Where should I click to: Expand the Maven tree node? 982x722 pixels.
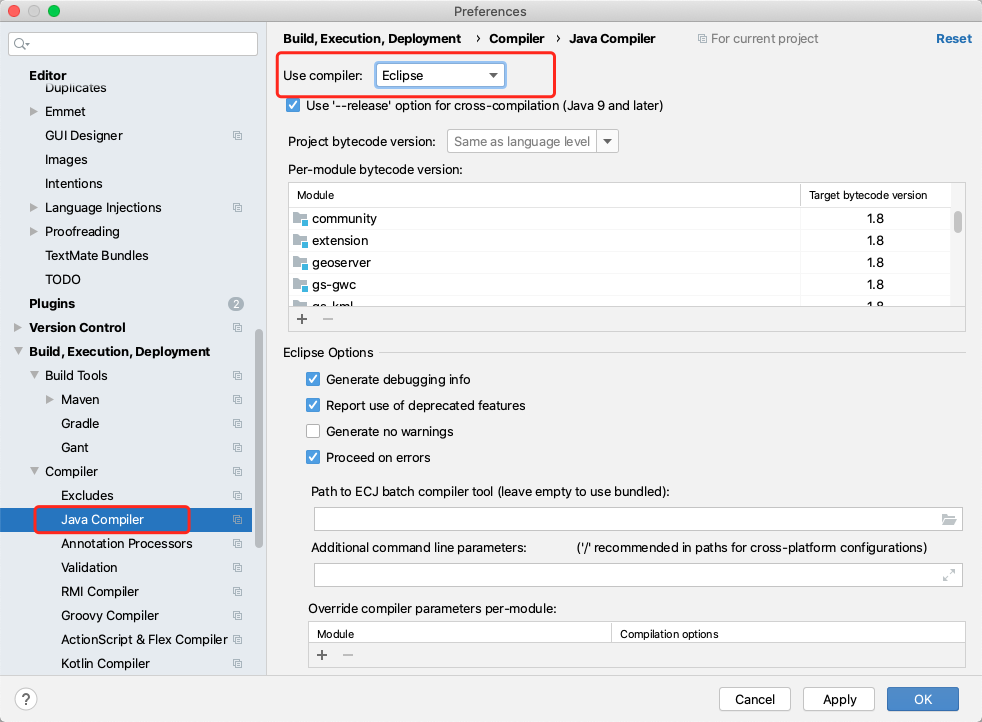51,400
